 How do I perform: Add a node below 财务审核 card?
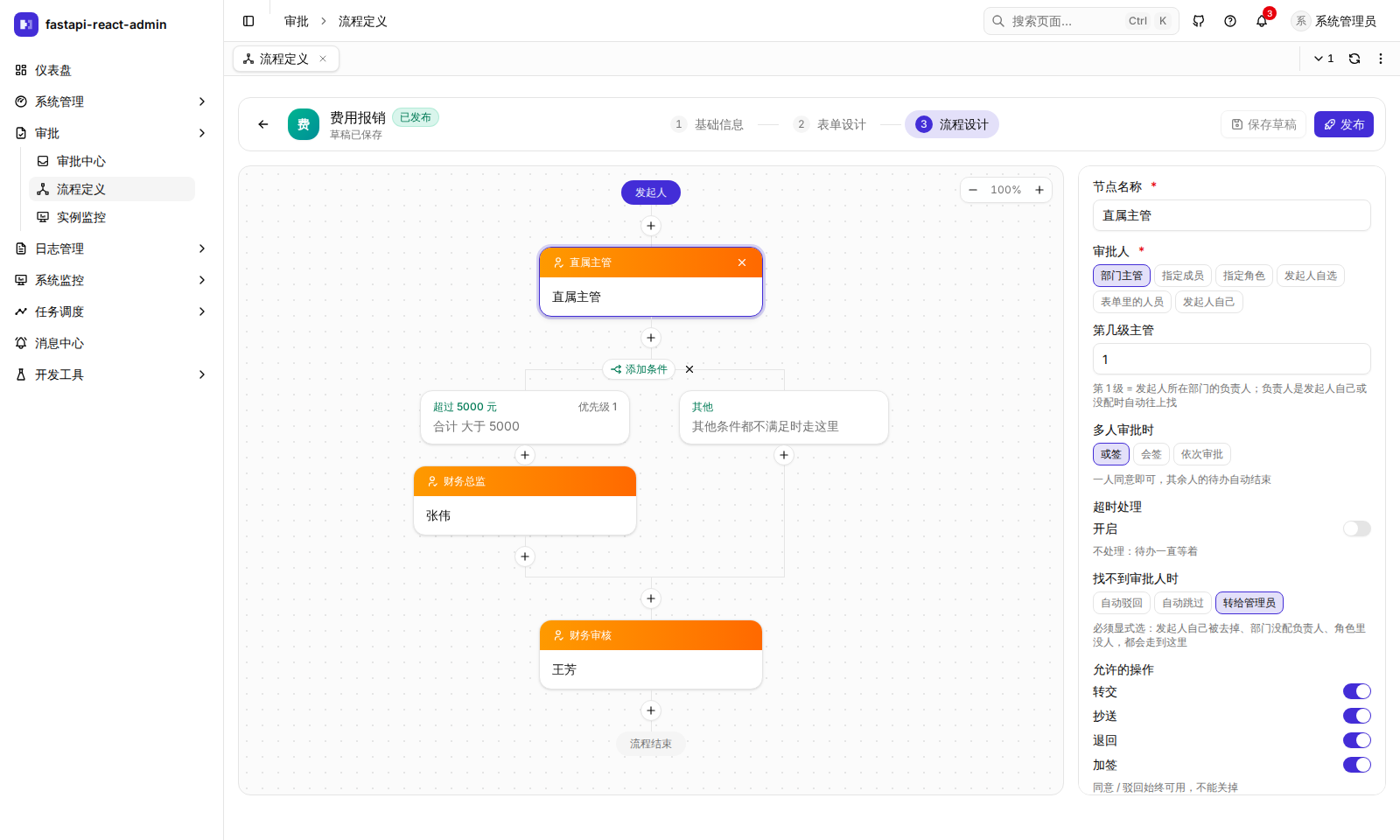point(651,710)
